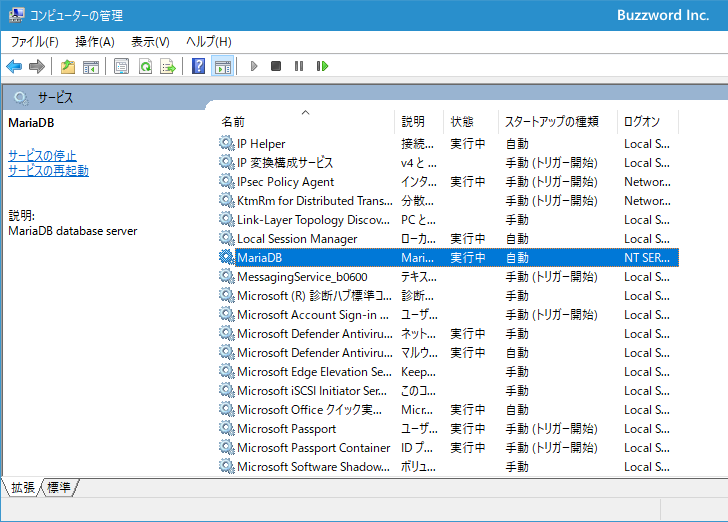Click the Keep... description cell
728x522 pixels.
(x=418, y=372)
